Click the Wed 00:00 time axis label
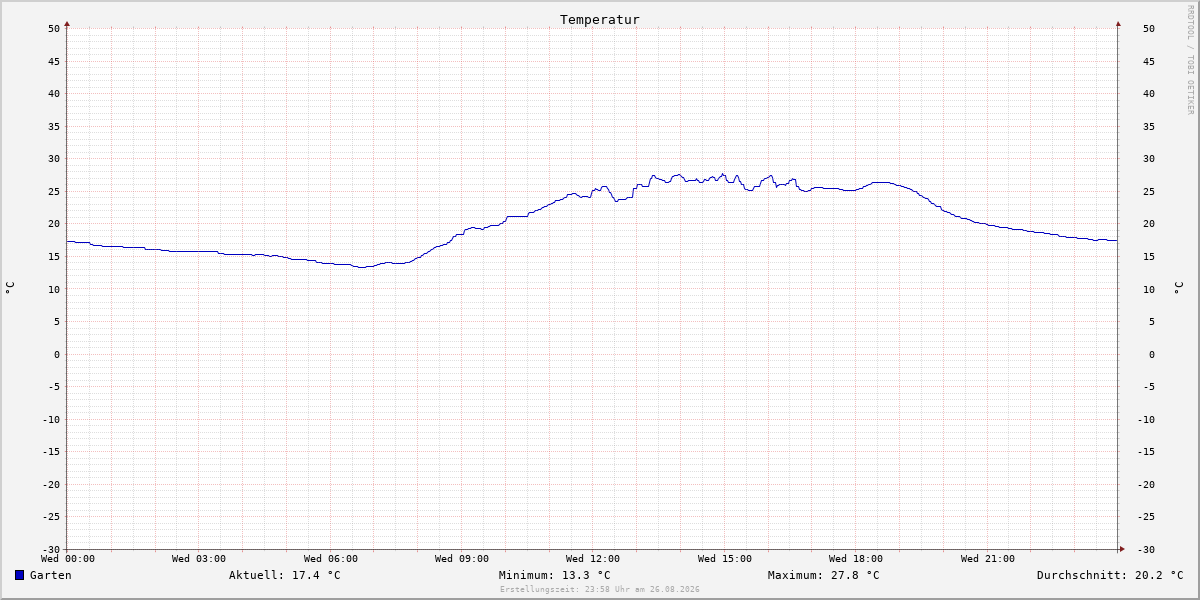This screenshot has width=1200, height=600. tap(68, 559)
